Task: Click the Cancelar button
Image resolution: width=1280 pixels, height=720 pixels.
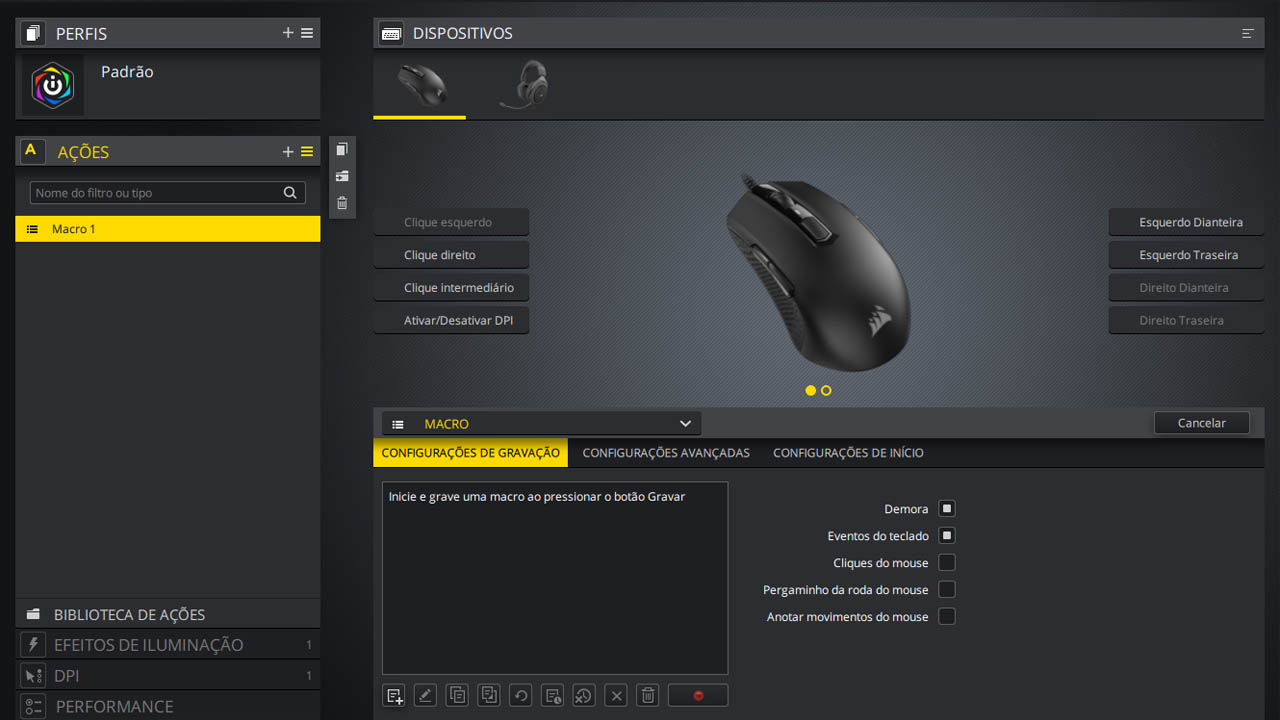Action: (x=1202, y=423)
